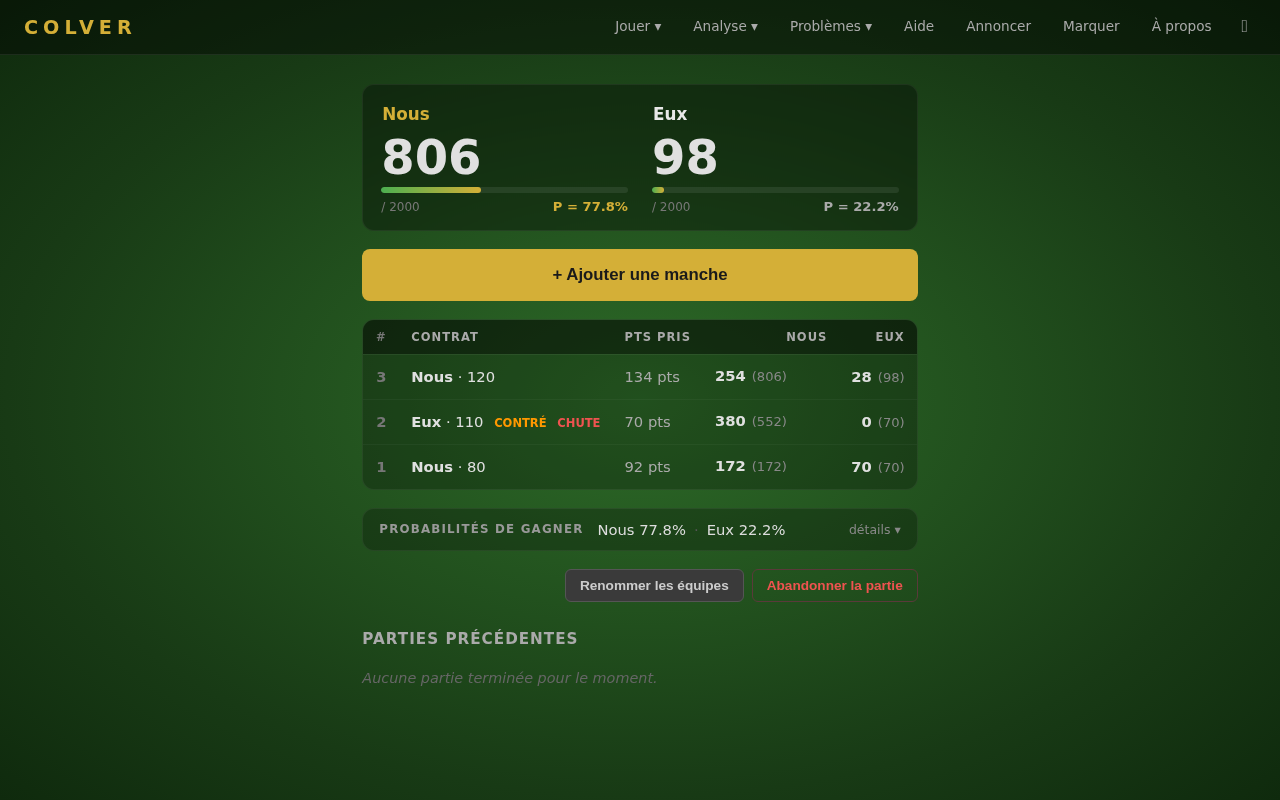The image size is (1280, 800).
Task: Click the PTS PRIS column header
Action: coord(658,337)
